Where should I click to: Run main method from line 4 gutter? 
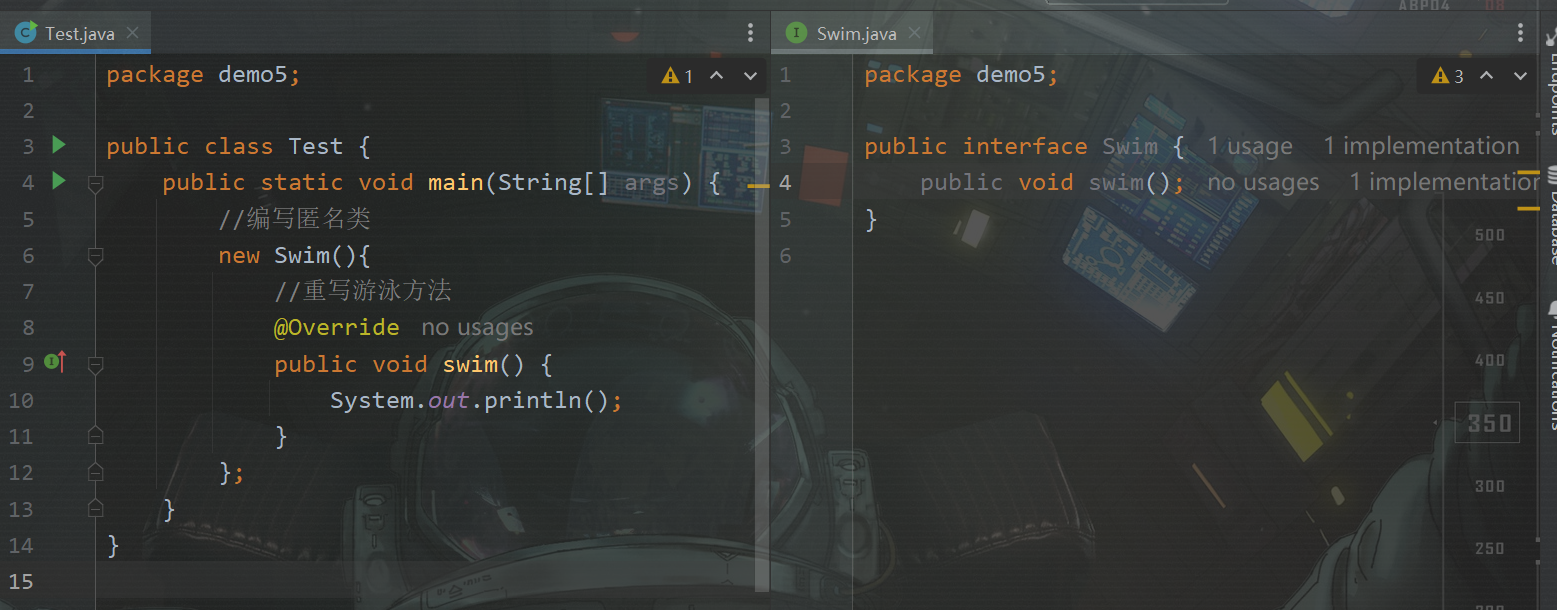point(58,181)
